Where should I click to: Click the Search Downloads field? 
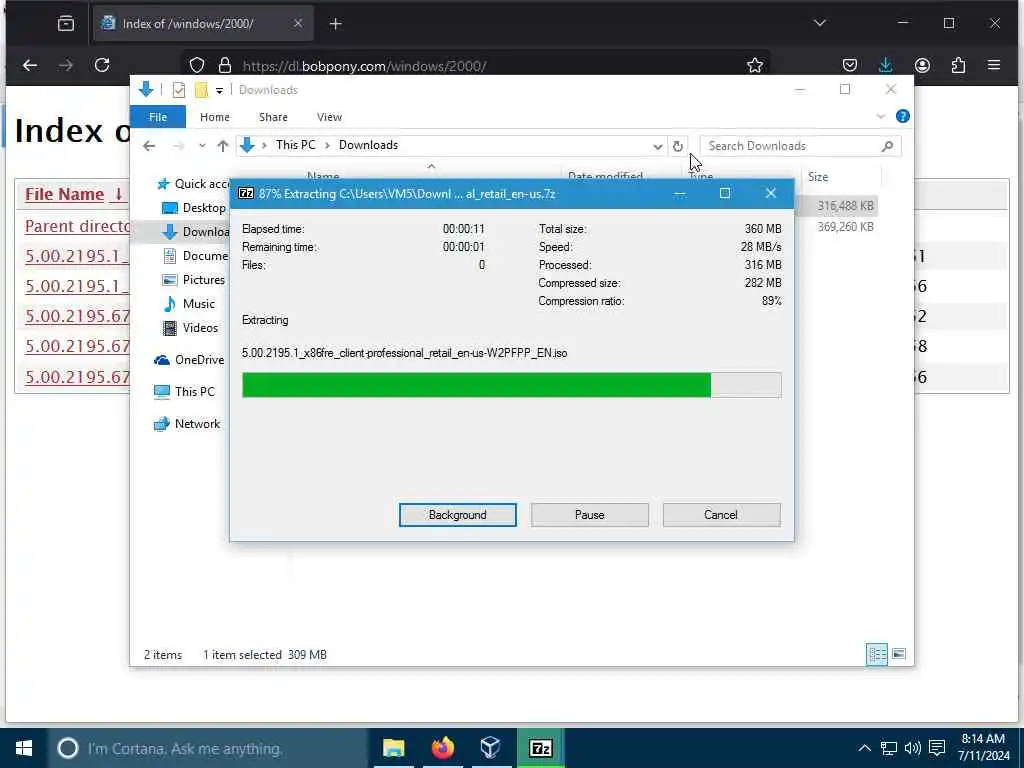coord(800,146)
